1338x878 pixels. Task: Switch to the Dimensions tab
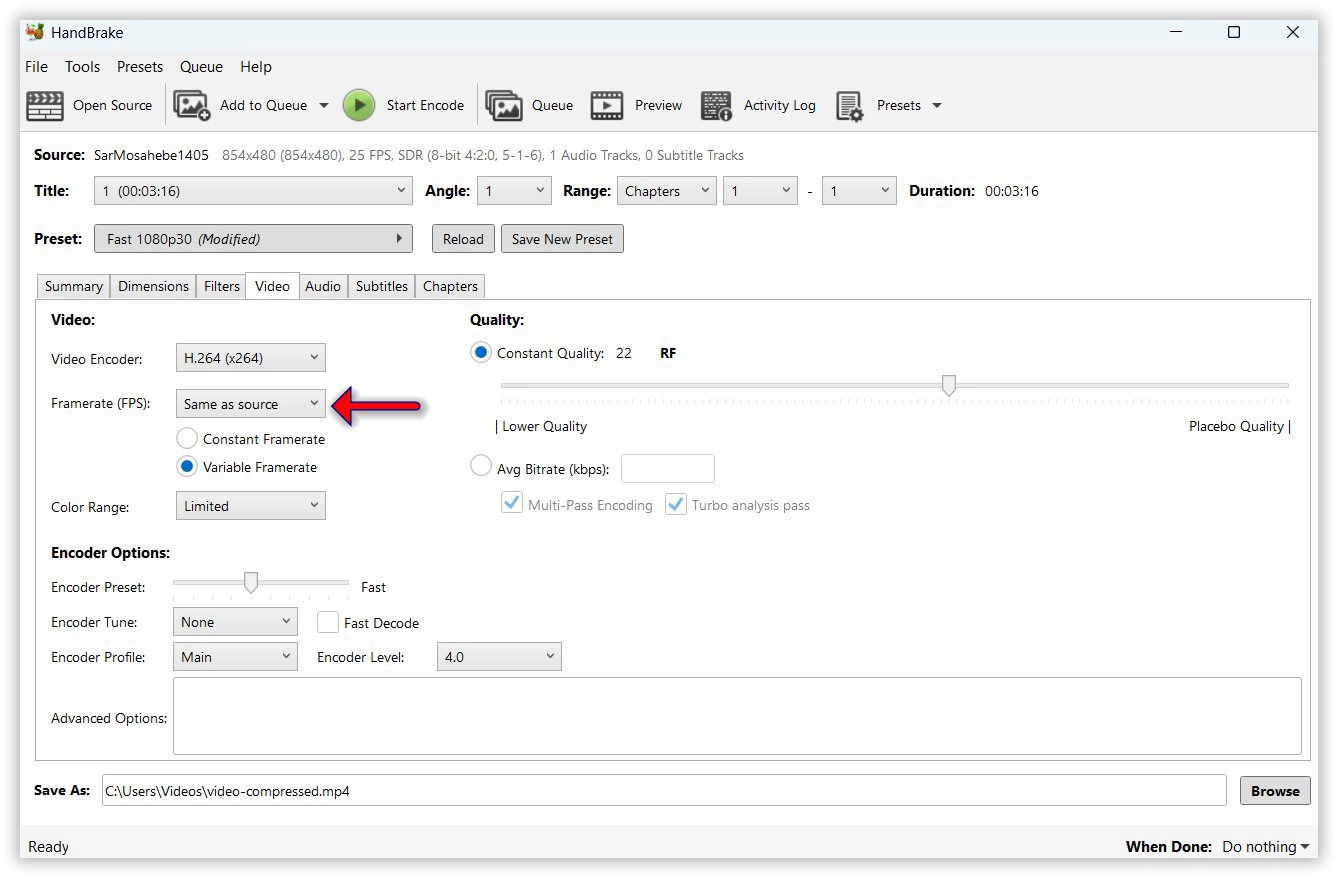click(153, 286)
